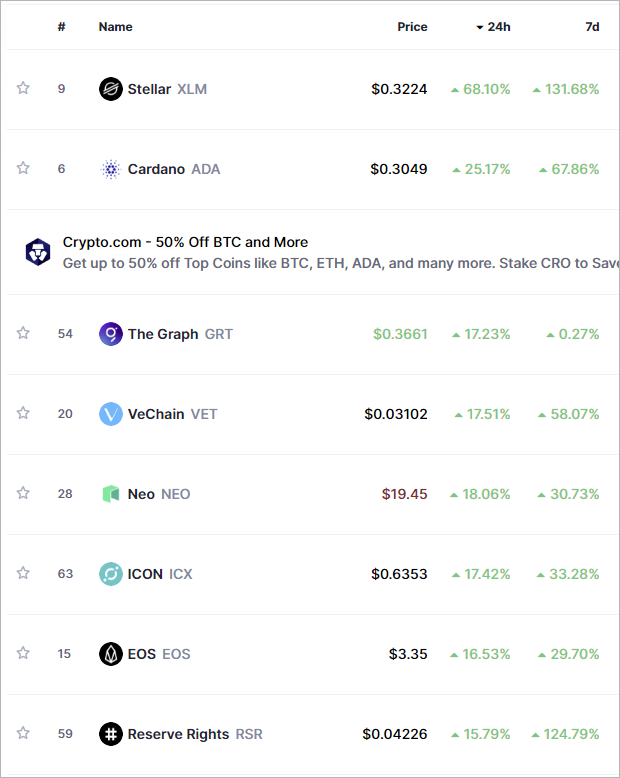Screen dimensions: 620x778
Task: Click the Stellar XLM coin logo
Action: pos(111,89)
